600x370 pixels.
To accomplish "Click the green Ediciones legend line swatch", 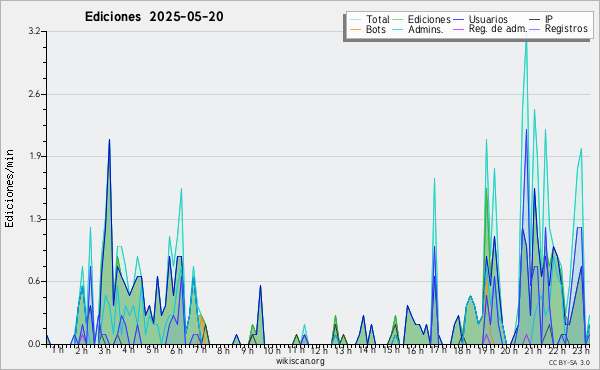I will pyautogui.click(x=398, y=19).
